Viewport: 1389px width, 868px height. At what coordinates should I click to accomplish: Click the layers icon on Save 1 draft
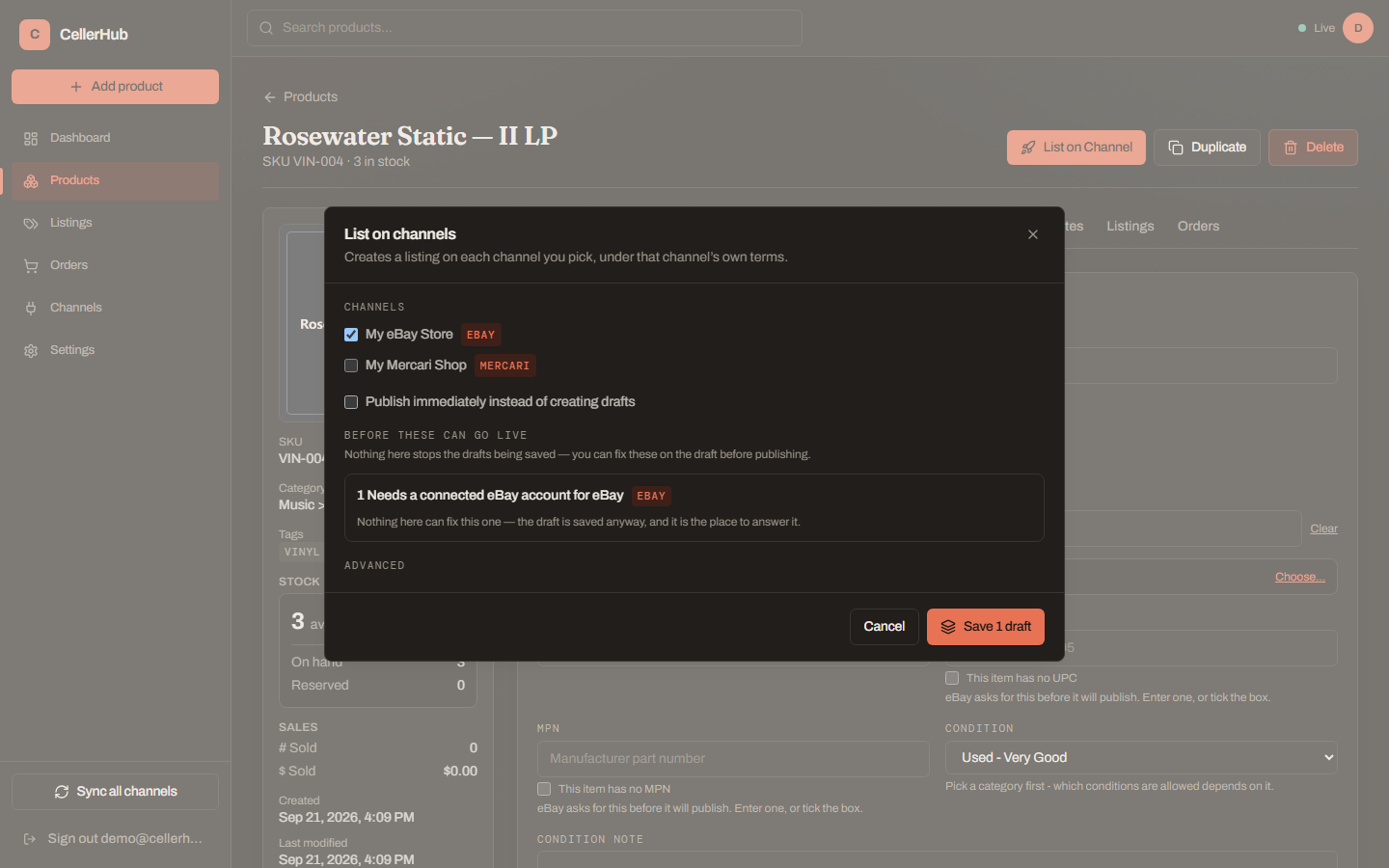[948, 627]
